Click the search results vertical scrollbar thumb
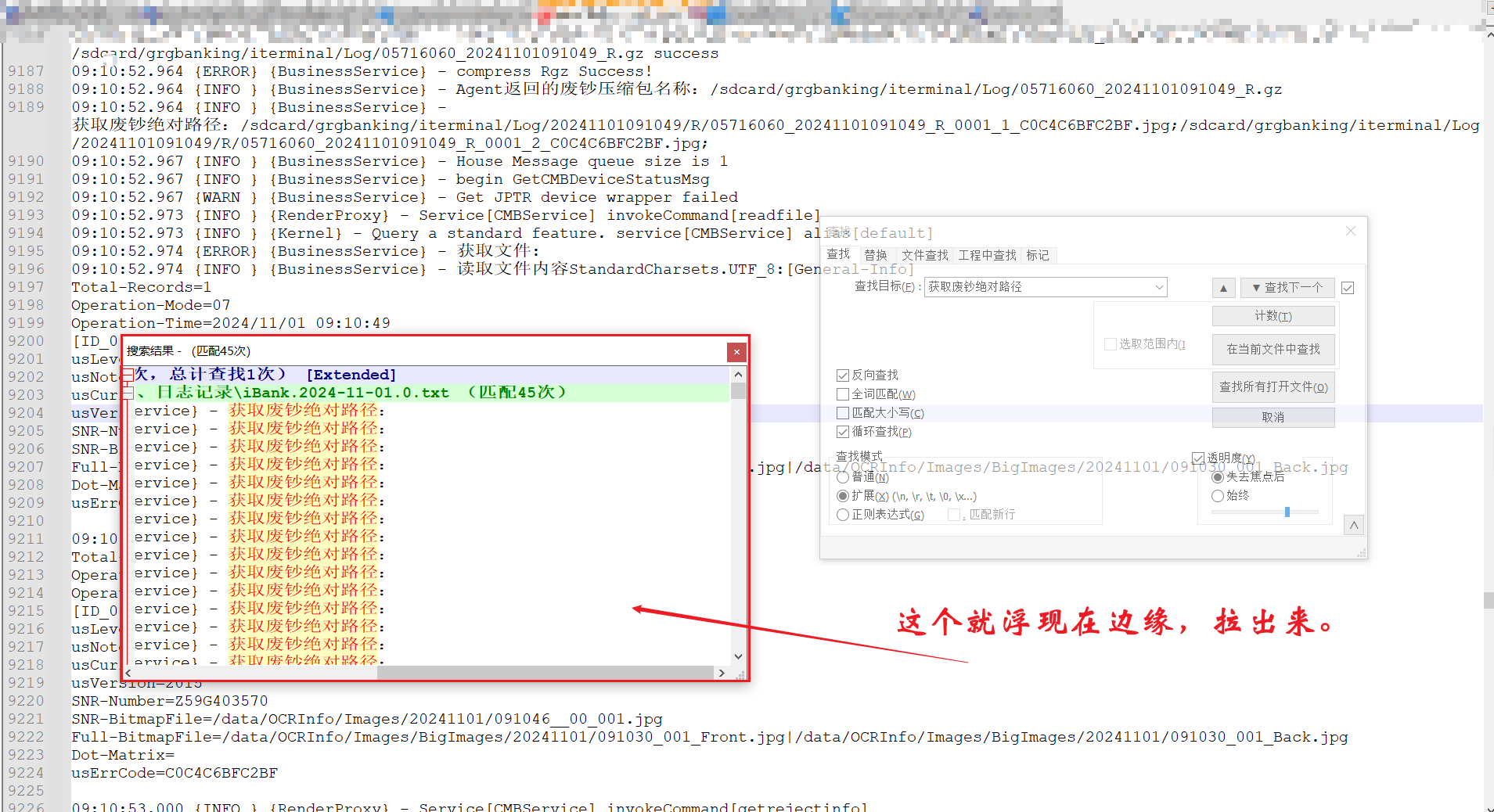Viewport: 1494px width, 812px height. [738, 391]
